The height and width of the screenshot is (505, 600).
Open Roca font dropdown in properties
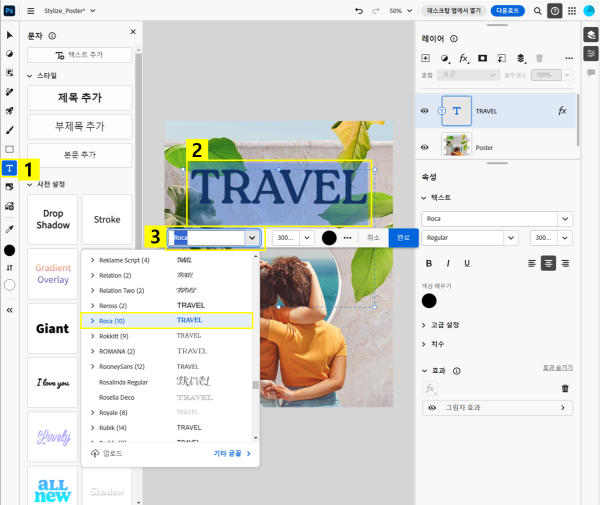(x=565, y=219)
